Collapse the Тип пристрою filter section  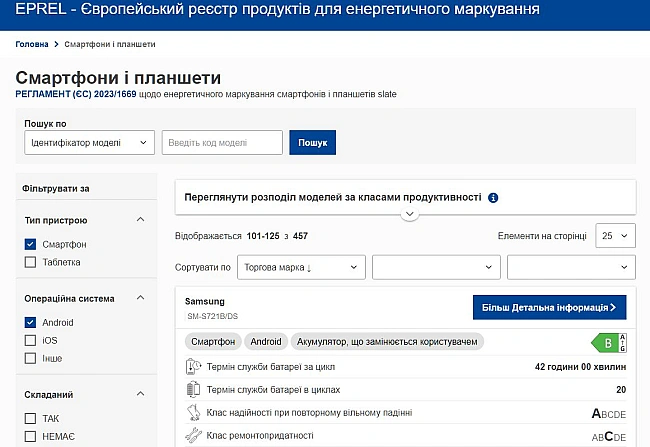[x=141, y=219]
